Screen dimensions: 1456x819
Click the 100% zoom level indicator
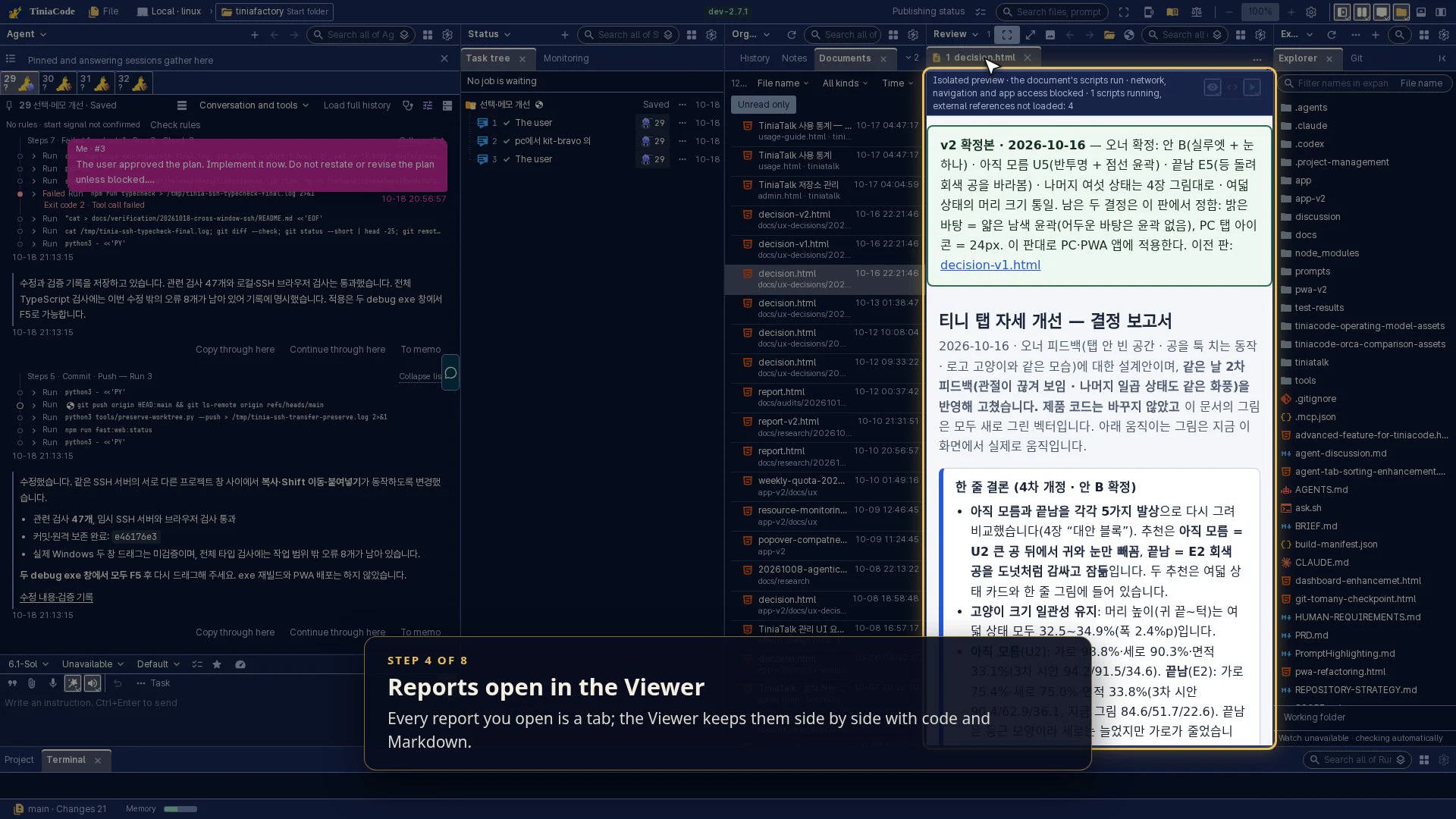(1260, 12)
